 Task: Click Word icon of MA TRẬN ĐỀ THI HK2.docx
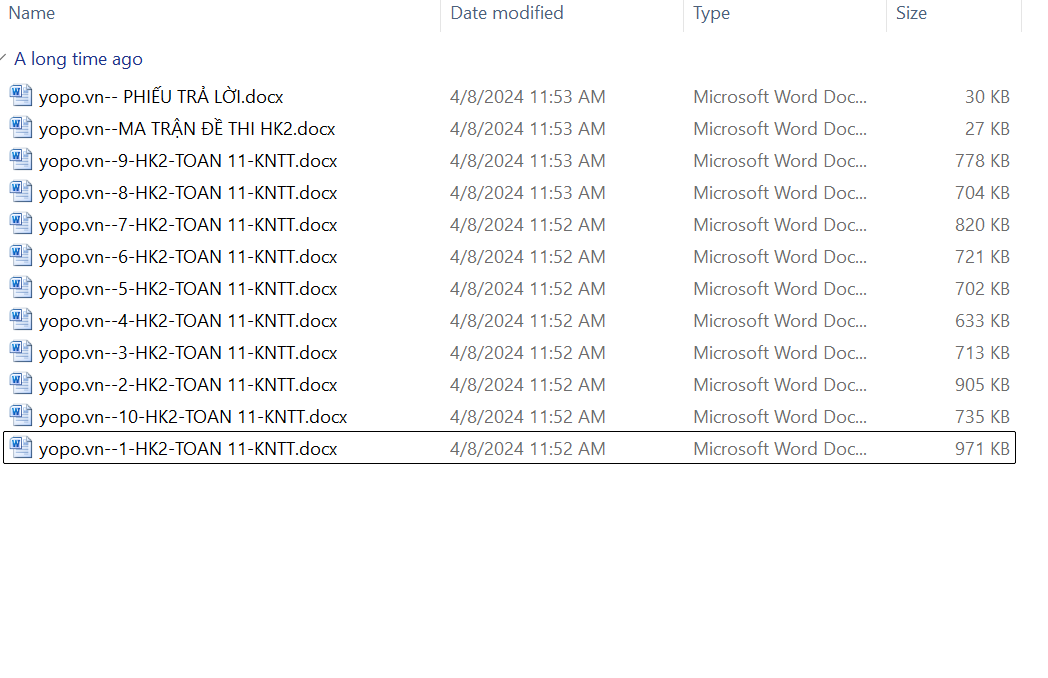[x=21, y=128]
